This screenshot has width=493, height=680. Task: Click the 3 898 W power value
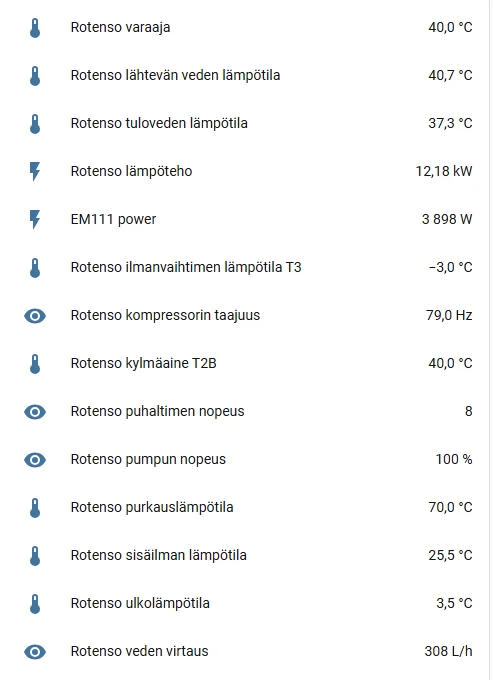point(447,219)
